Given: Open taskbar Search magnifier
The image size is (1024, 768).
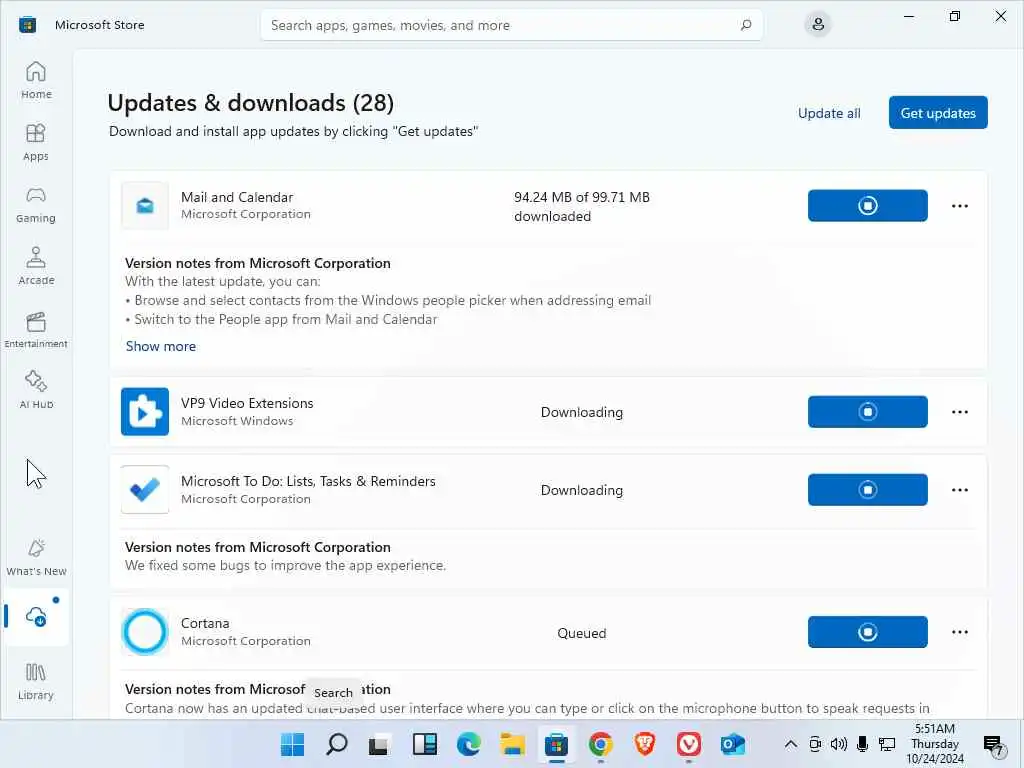Looking at the screenshot, I should [x=336, y=744].
